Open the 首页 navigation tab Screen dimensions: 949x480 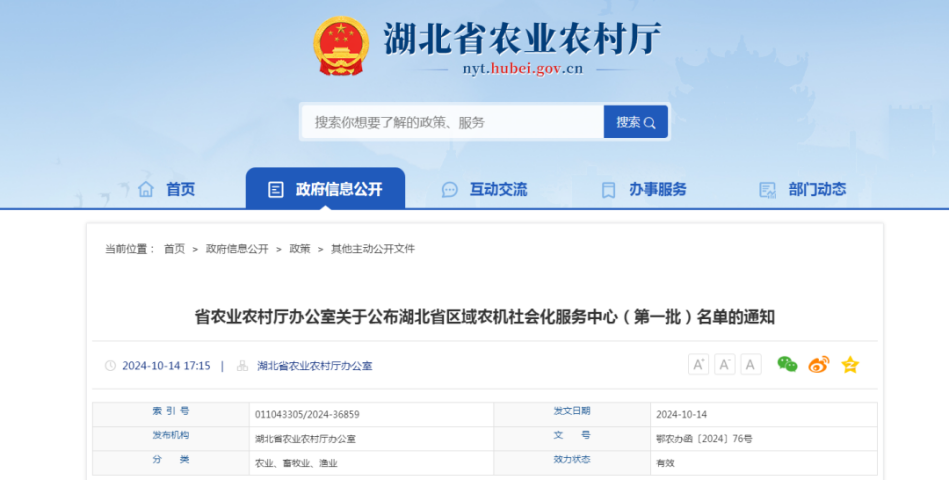click(x=166, y=189)
